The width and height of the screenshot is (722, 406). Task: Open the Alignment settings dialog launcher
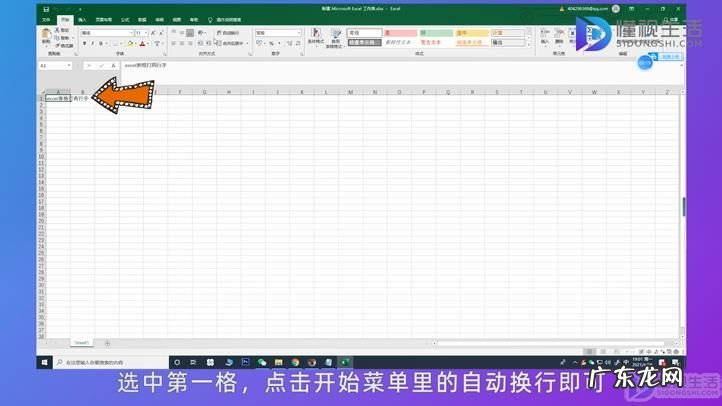click(250, 54)
